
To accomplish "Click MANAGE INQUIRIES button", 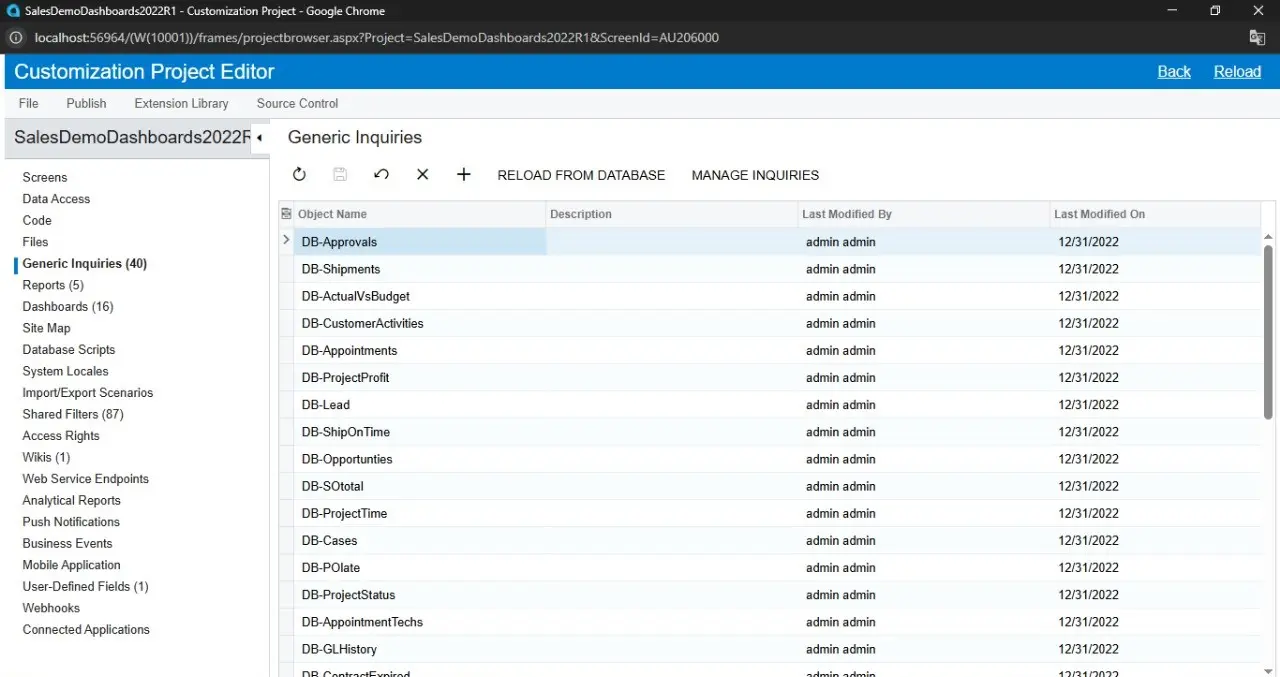I will [755, 175].
